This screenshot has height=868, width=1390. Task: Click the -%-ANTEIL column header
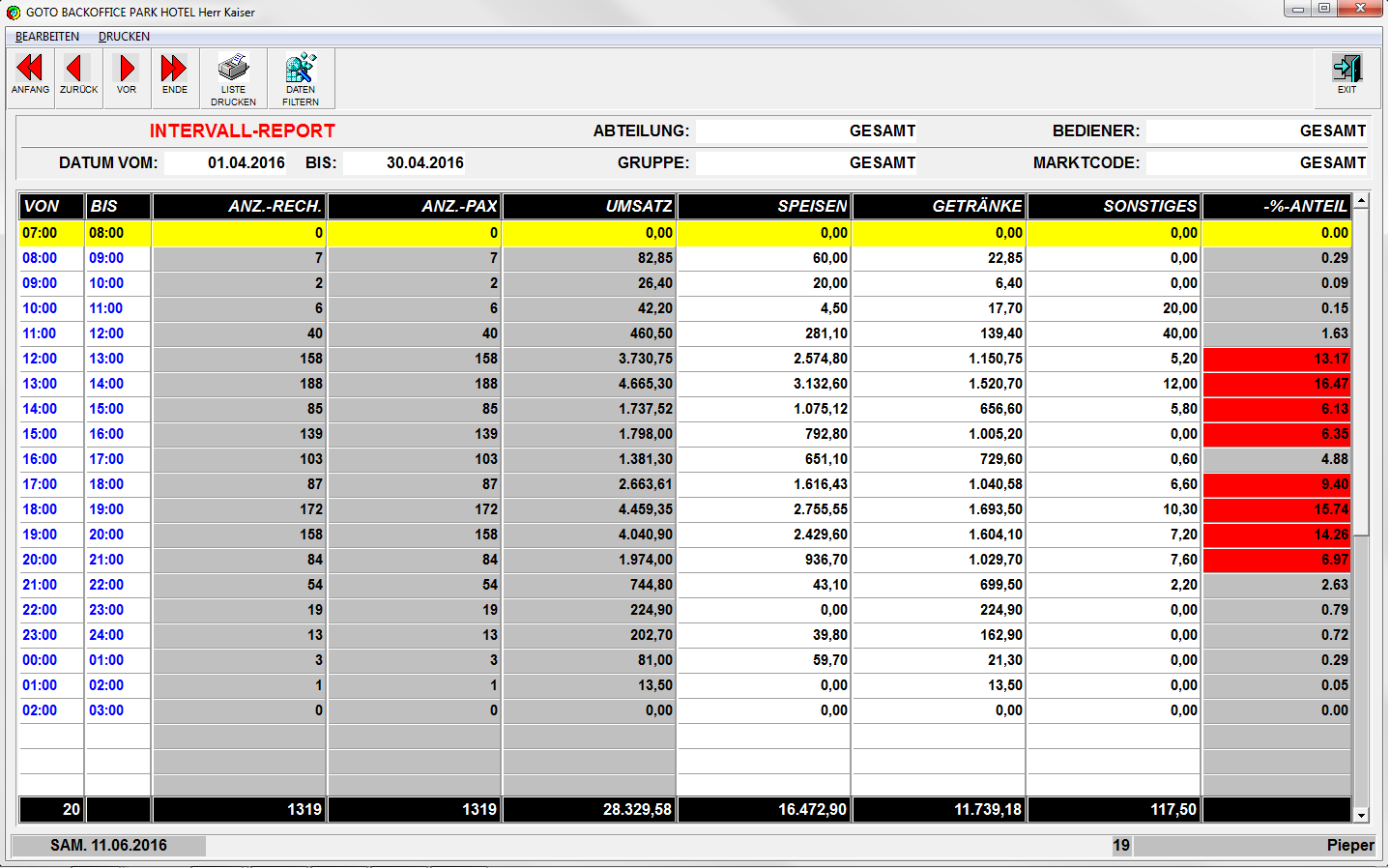click(x=1277, y=206)
